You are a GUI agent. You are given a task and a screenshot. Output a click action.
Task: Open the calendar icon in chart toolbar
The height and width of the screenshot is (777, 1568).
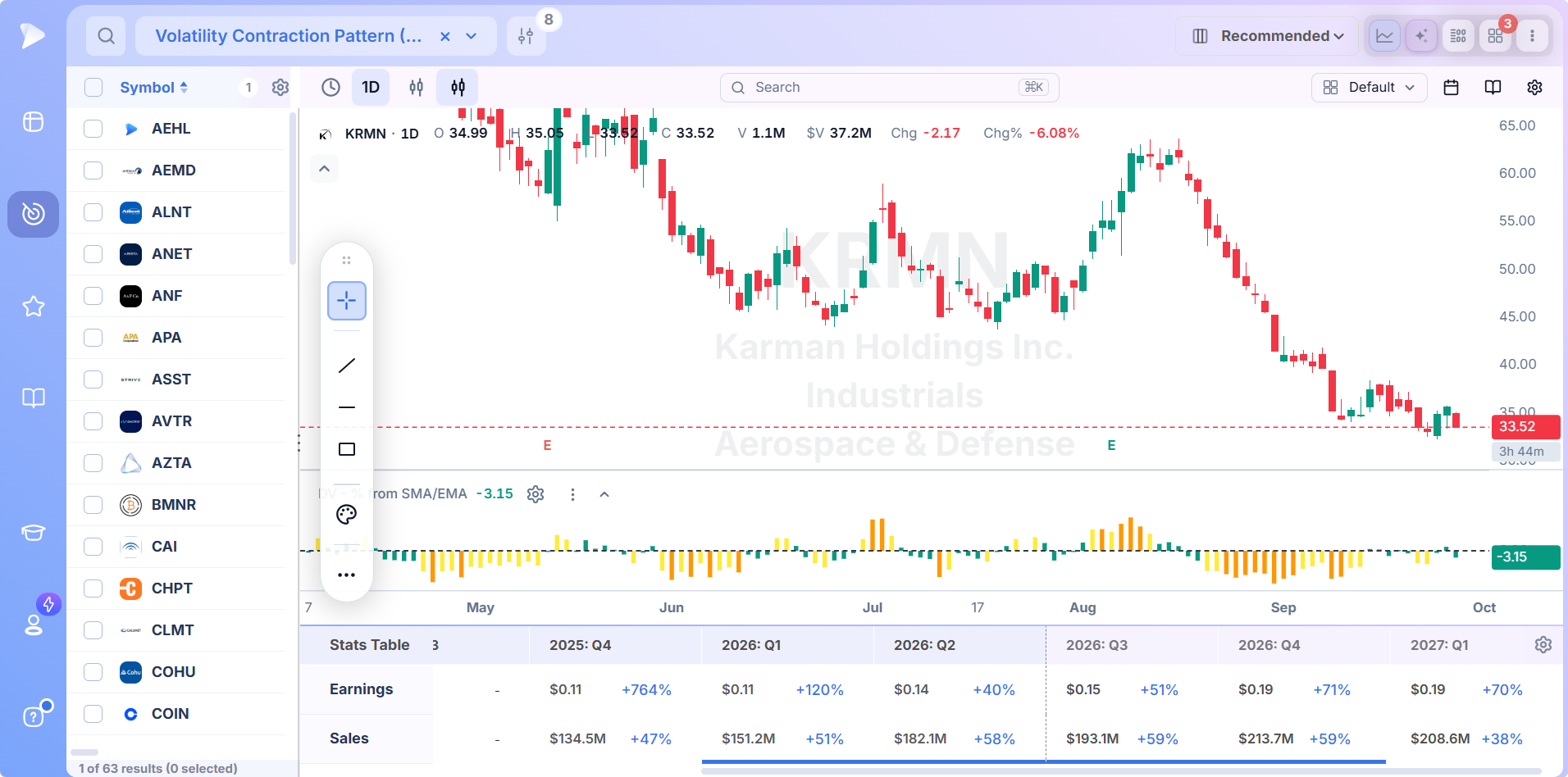coord(1451,88)
